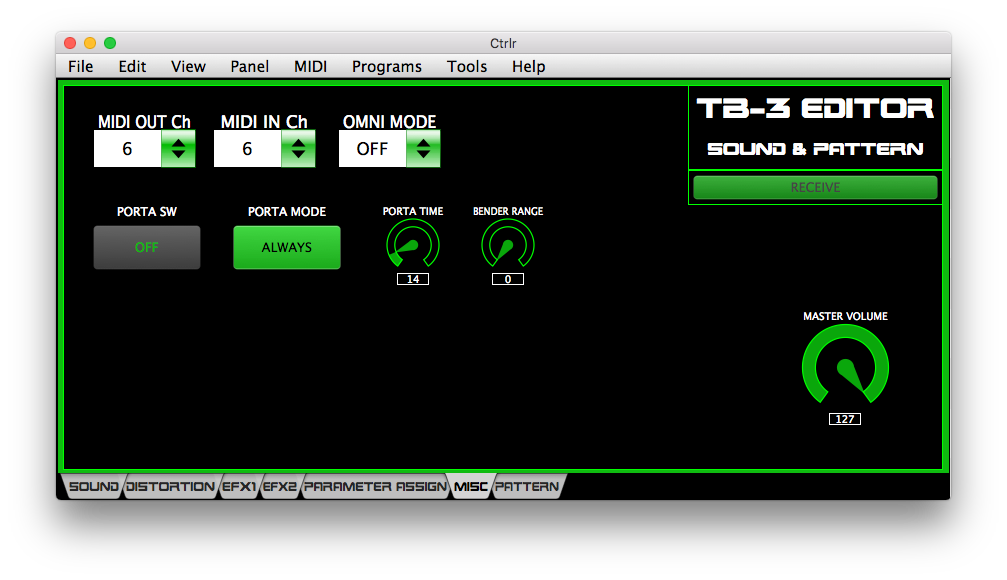Open the MIDI IN Ch dropdown arrows
Screen dimensions: 1007x580
click(298, 150)
